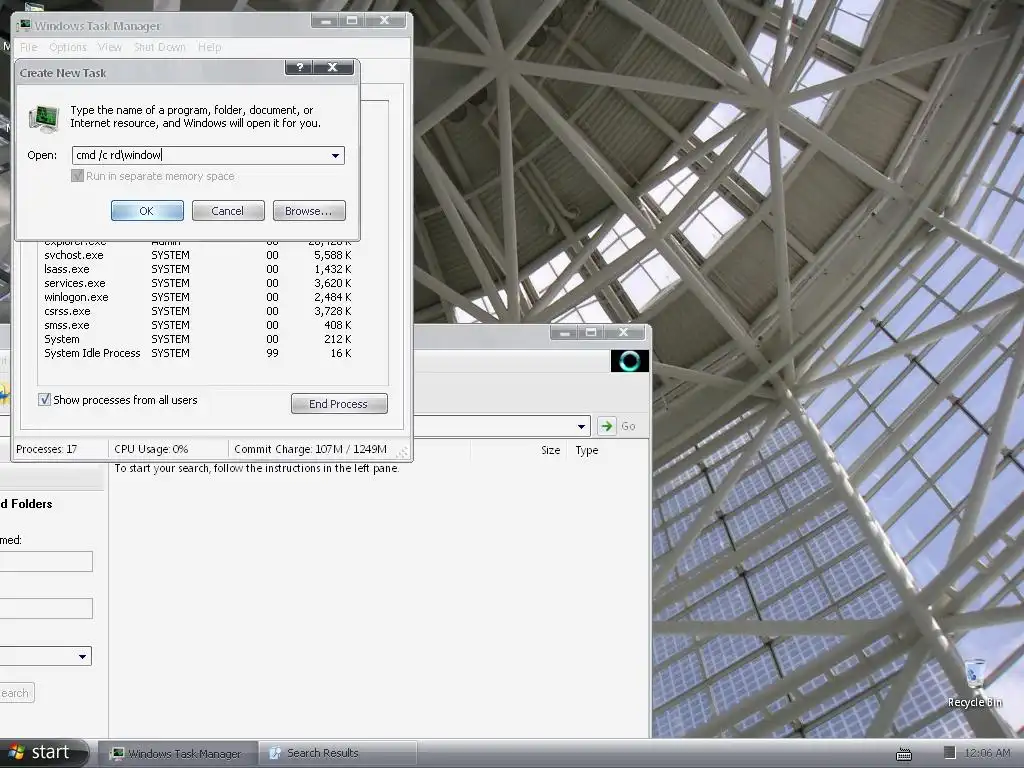Click the green Go arrow icon
Viewport: 1024px width, 768px height.
[x=607, y=426]
